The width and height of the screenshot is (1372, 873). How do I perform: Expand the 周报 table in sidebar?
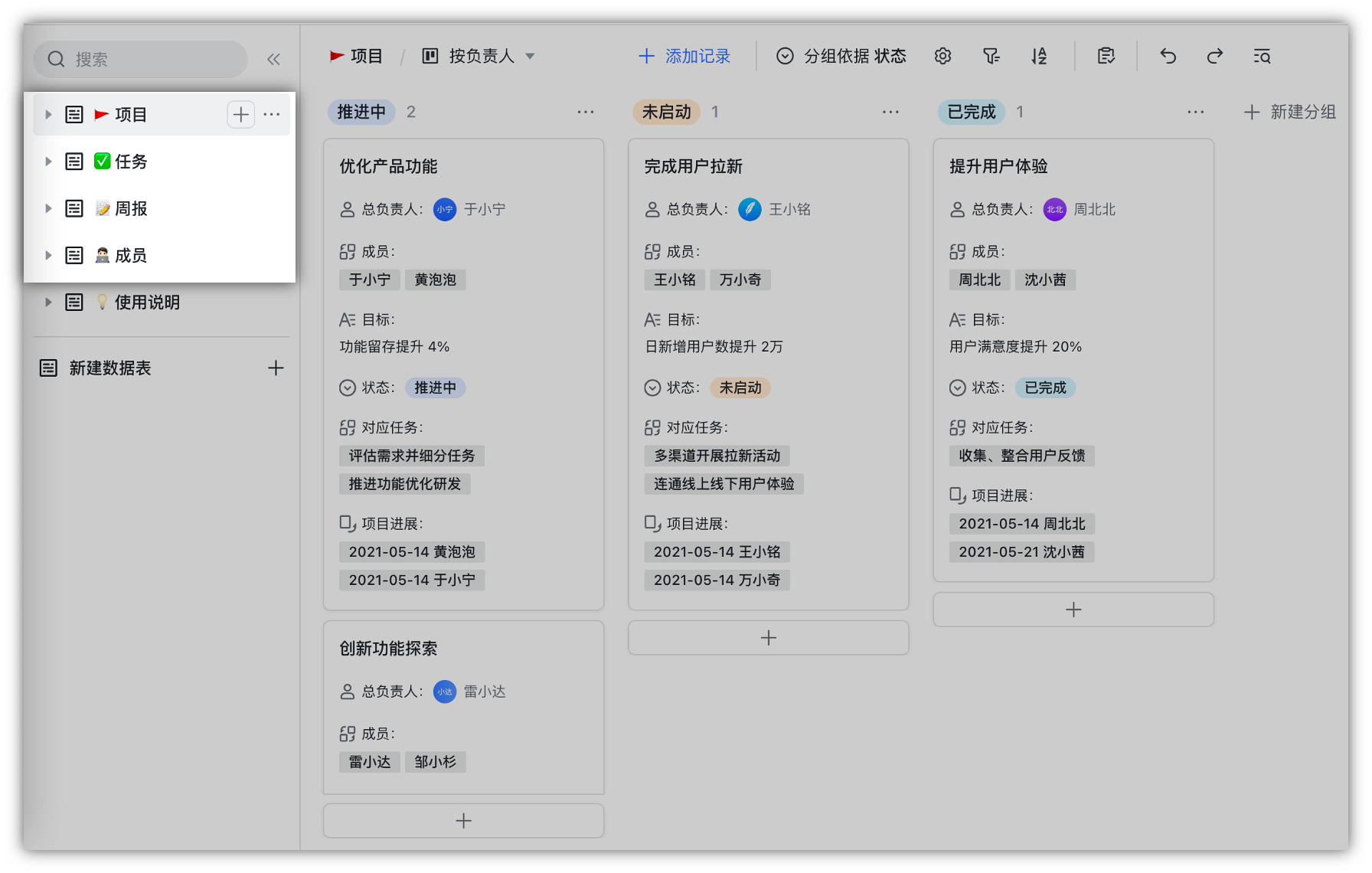48,208
